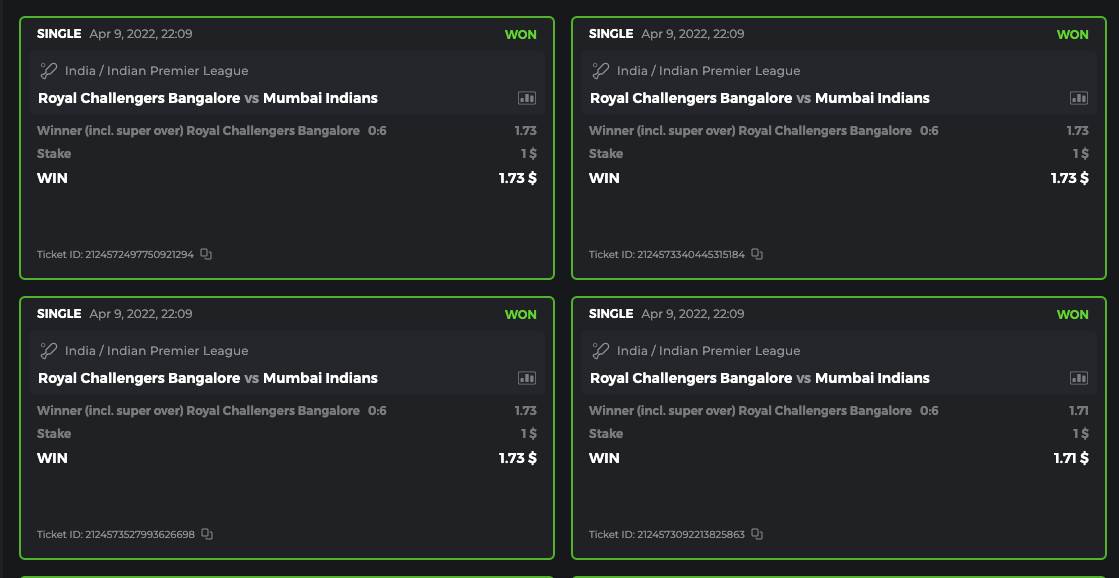Click SINGLE bet type label in bottom-left card
The image size is (1119, 578).
[x=59, y=314]
